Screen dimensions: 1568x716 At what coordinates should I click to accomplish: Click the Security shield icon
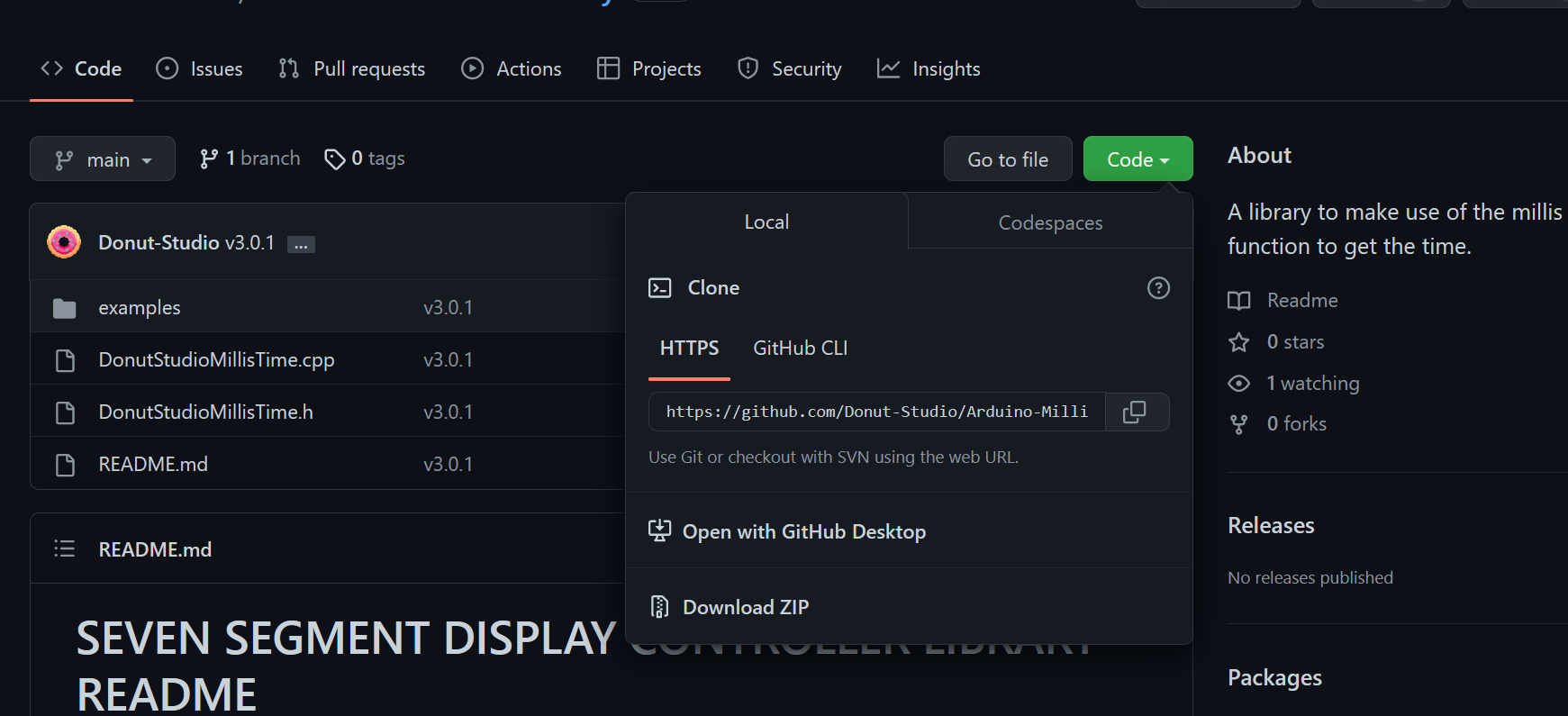click(x=748, y=68)
